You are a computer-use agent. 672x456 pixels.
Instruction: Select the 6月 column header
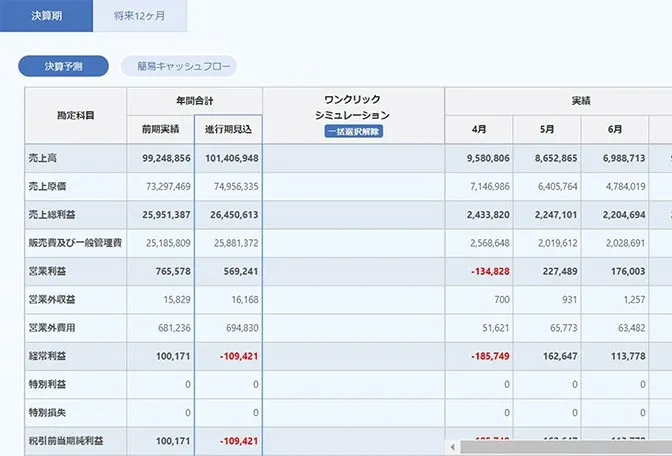615,129
